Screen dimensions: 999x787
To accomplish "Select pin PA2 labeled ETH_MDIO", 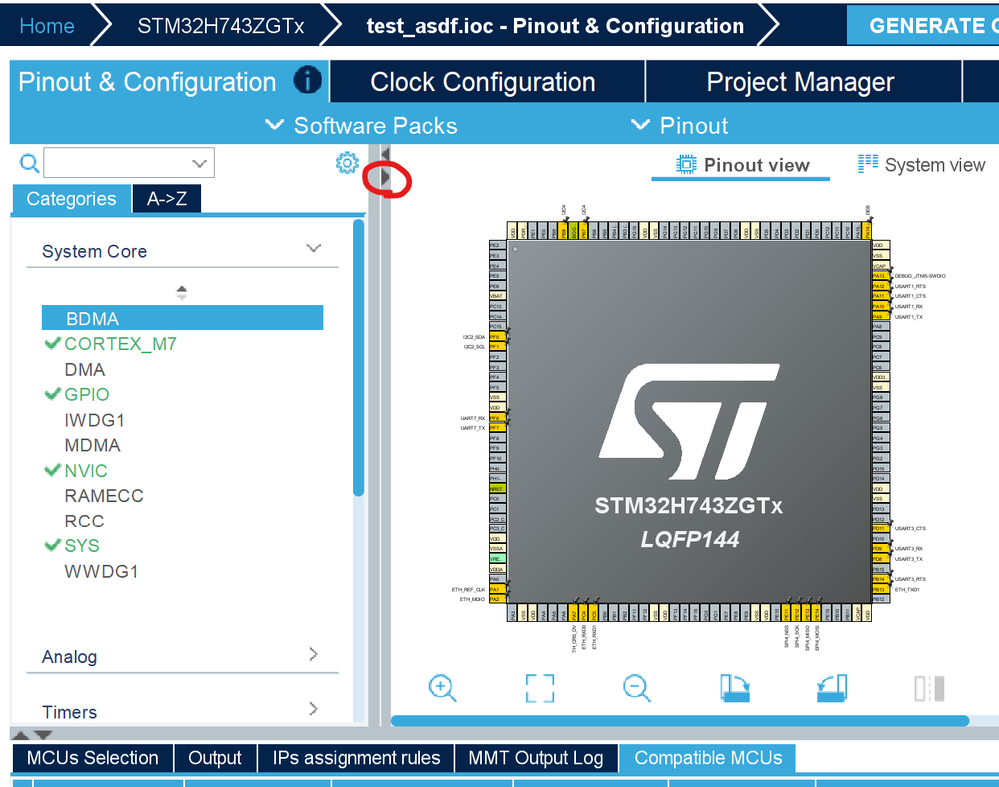I will click(x=497, y=599).
